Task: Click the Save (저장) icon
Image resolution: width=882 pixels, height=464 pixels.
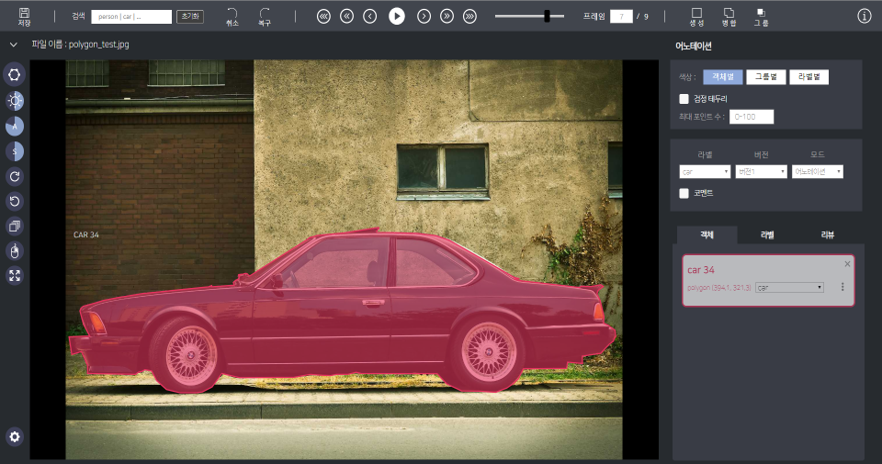Action: coord(24,13)
